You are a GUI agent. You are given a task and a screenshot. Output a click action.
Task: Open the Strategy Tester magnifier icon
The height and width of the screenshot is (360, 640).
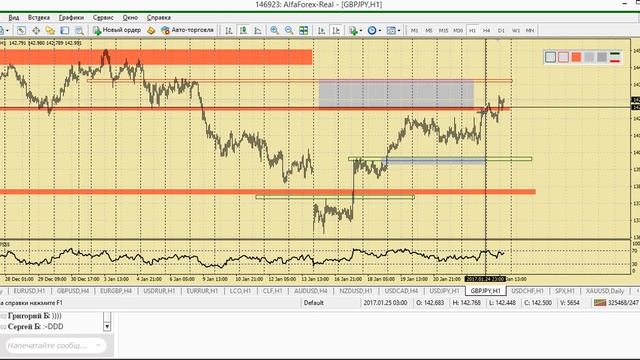click(79, 31)
